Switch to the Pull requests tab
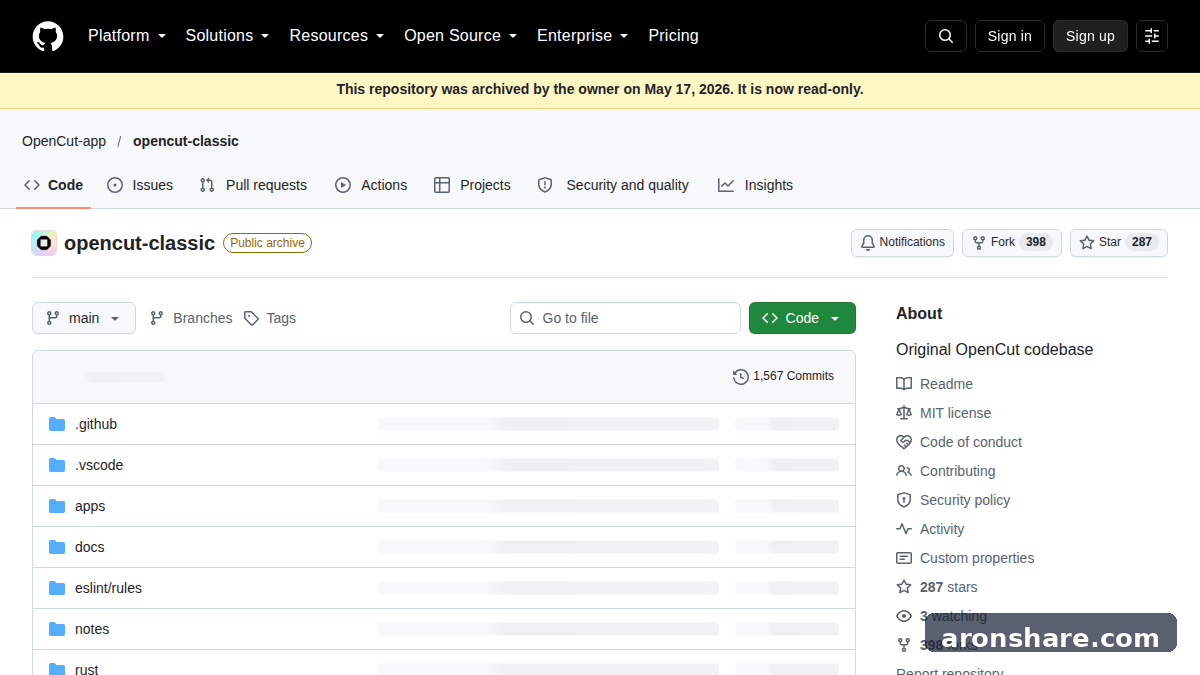Viewport: 1200px width, 675px height. click(253, 185)
